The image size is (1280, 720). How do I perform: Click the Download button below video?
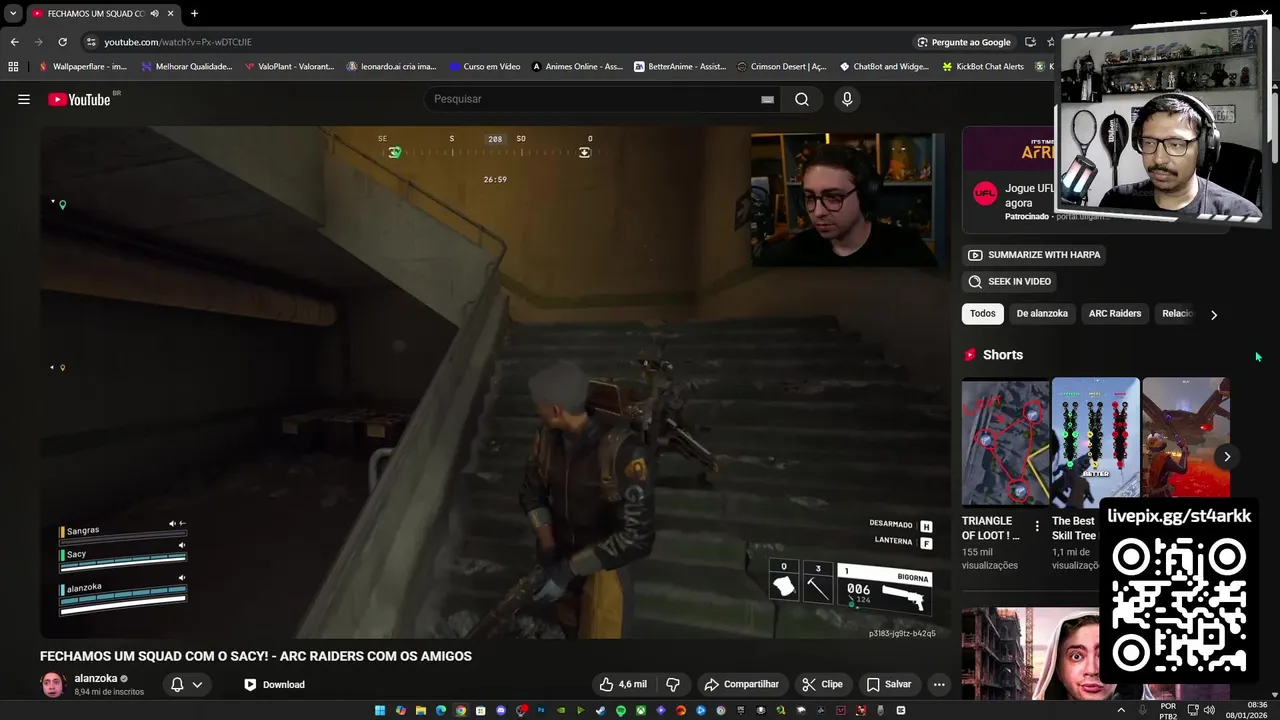pyautogui.click(x=275, y=684)
